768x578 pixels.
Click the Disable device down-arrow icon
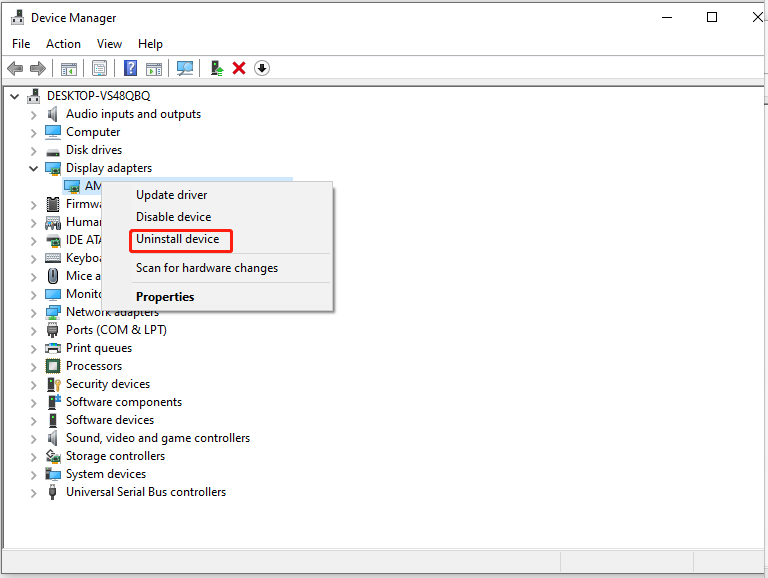(x=262, y=68)
